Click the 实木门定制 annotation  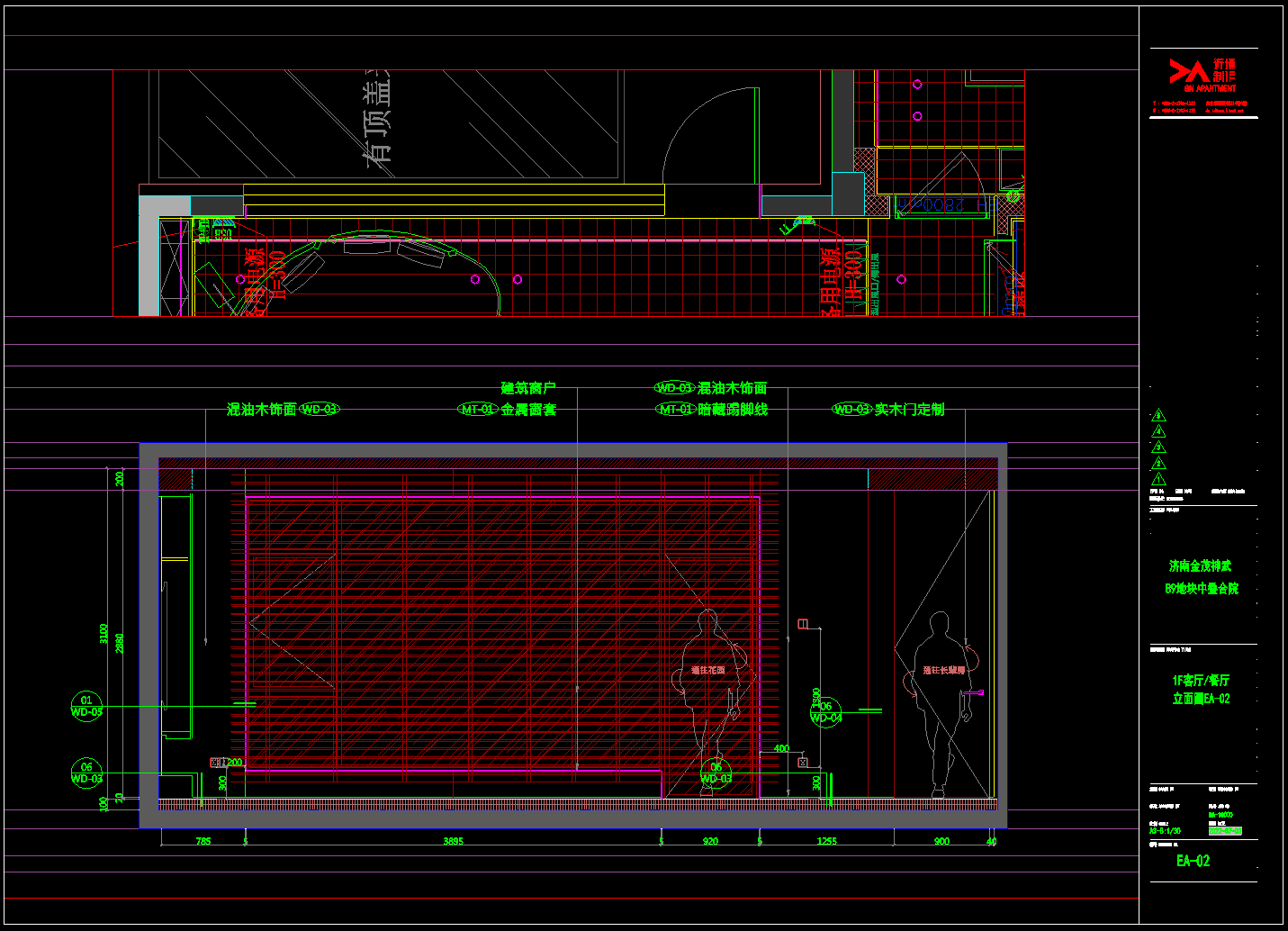coord(910,410)
